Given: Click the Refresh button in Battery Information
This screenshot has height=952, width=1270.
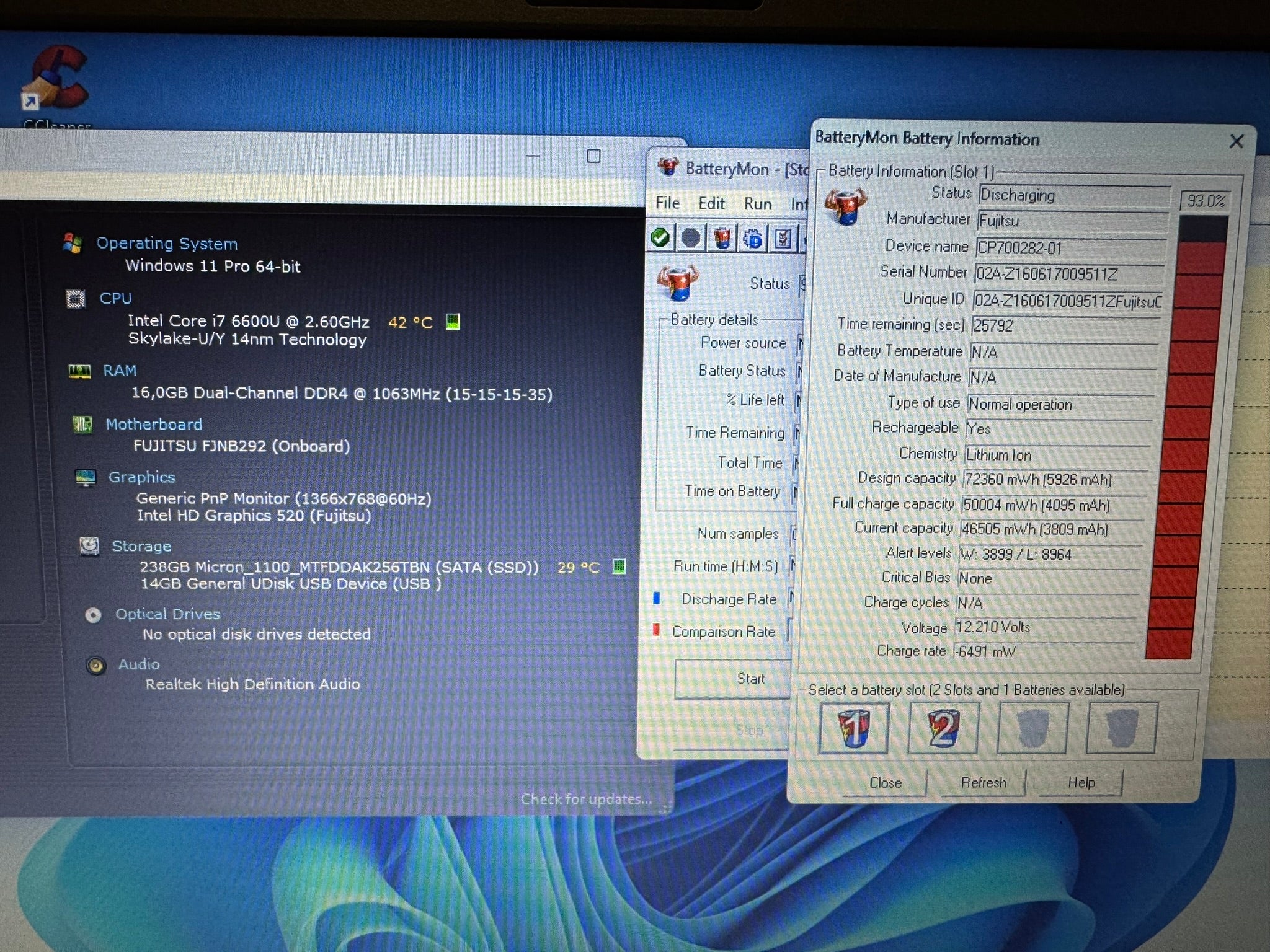Looking at the screenshot, I should pos(984,783).
